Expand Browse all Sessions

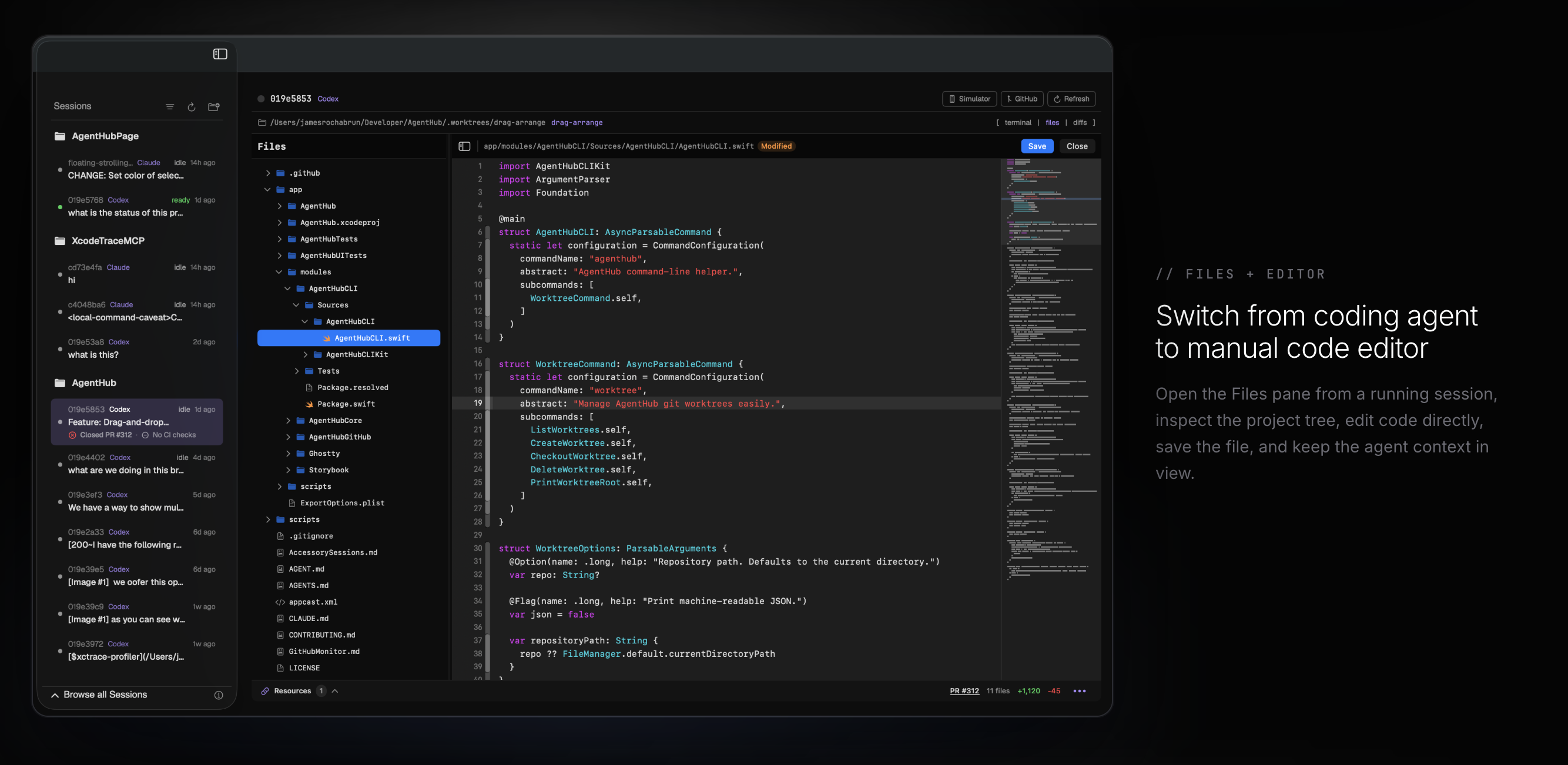(x=99, y=694)
